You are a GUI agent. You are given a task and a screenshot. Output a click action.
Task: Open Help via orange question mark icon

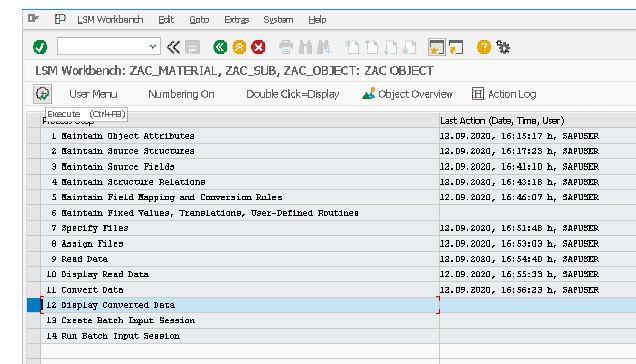pos(484,47)
